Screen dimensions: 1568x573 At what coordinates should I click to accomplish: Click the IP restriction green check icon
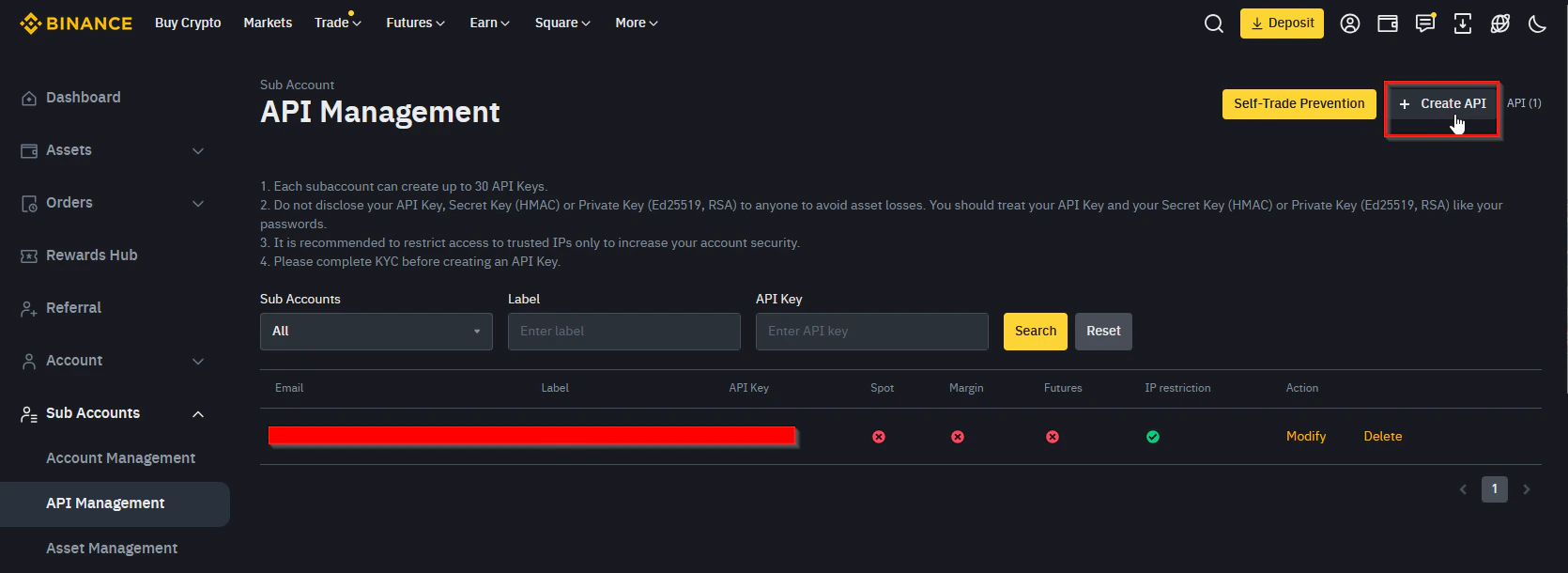tap(1153, 437)
